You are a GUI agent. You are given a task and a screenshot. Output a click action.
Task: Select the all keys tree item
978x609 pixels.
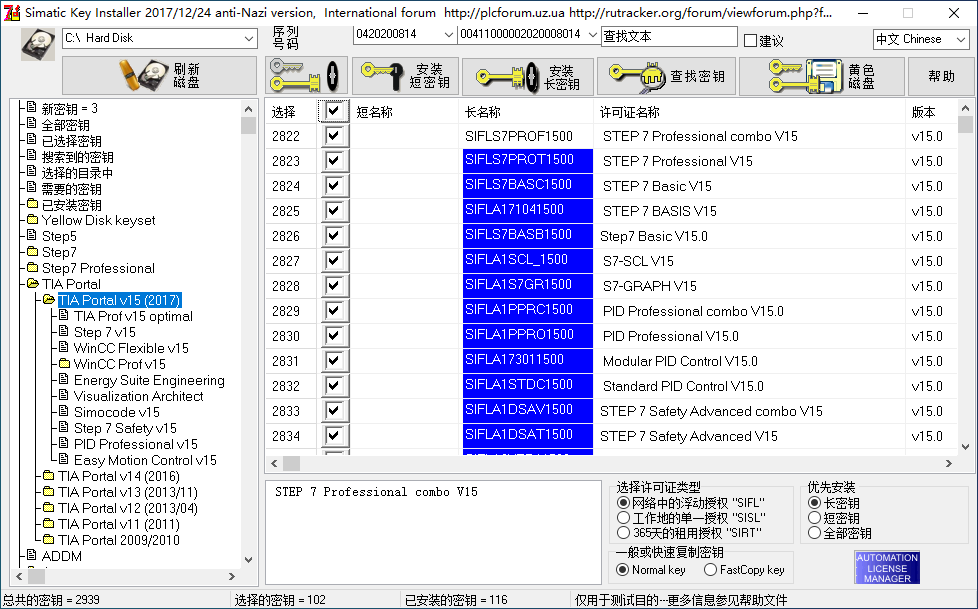click(x=65, y=125)
